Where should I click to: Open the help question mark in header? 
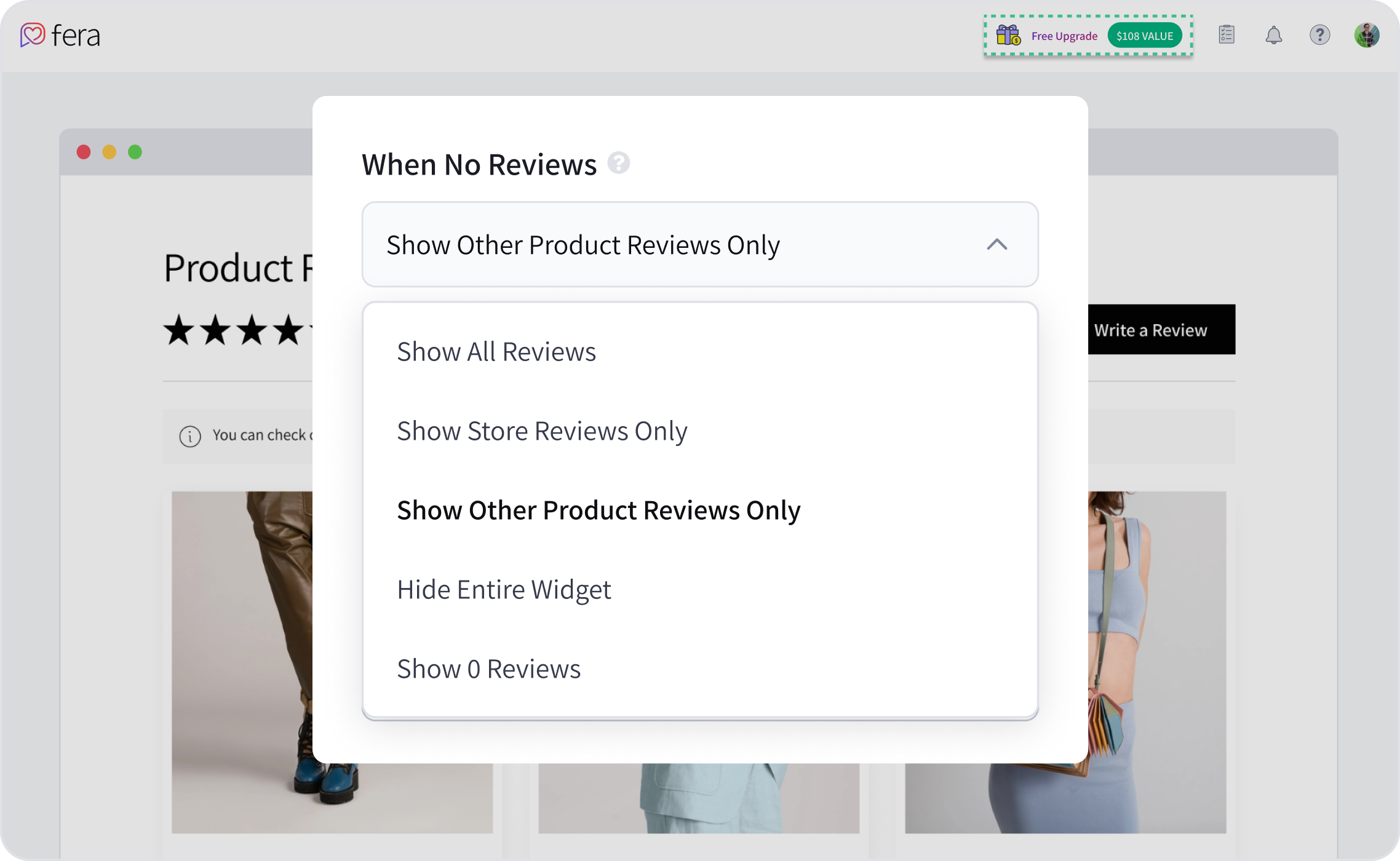[x=1319, y=35]
